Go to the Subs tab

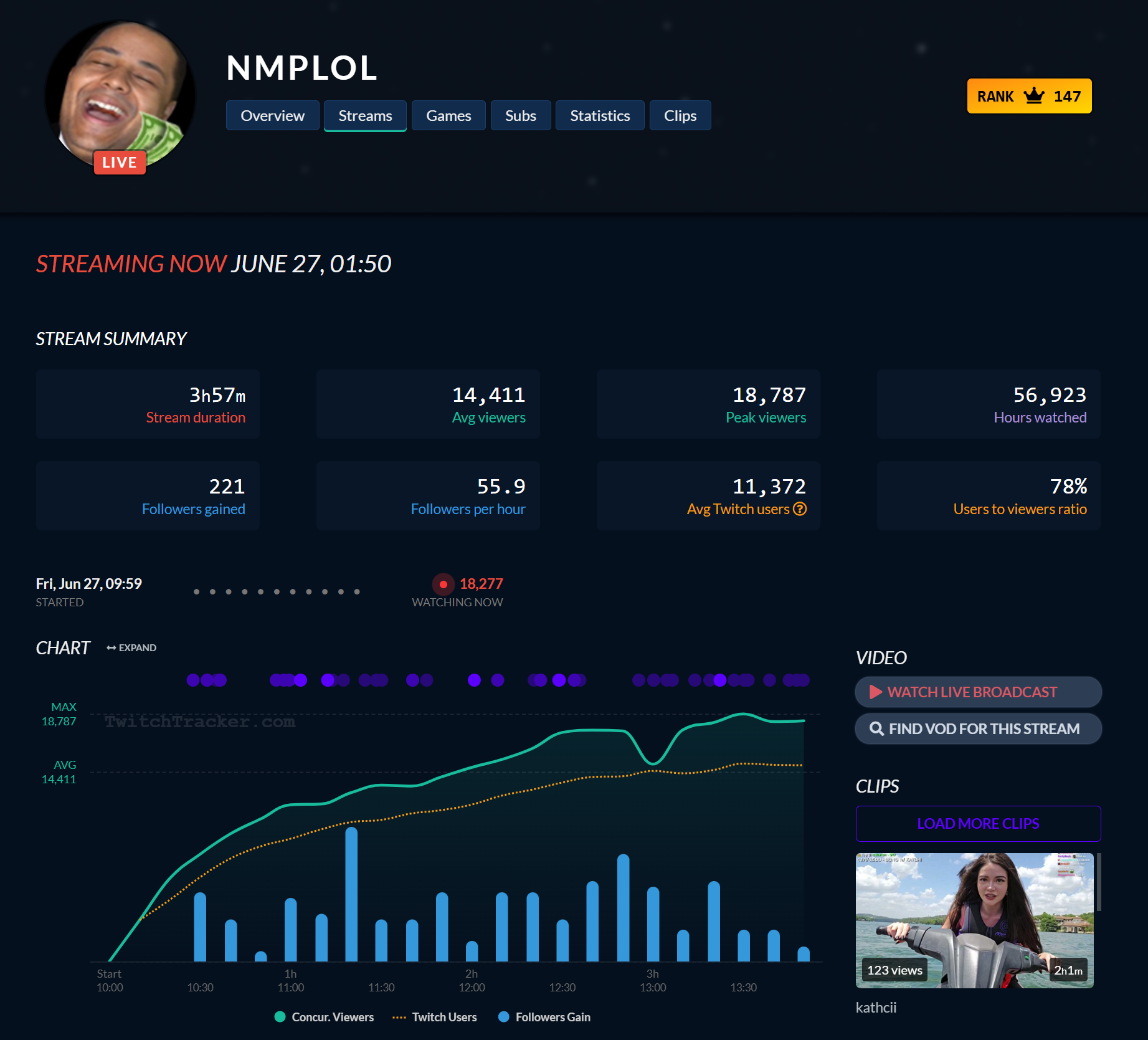pyautogui.click(x=521, y=115)
